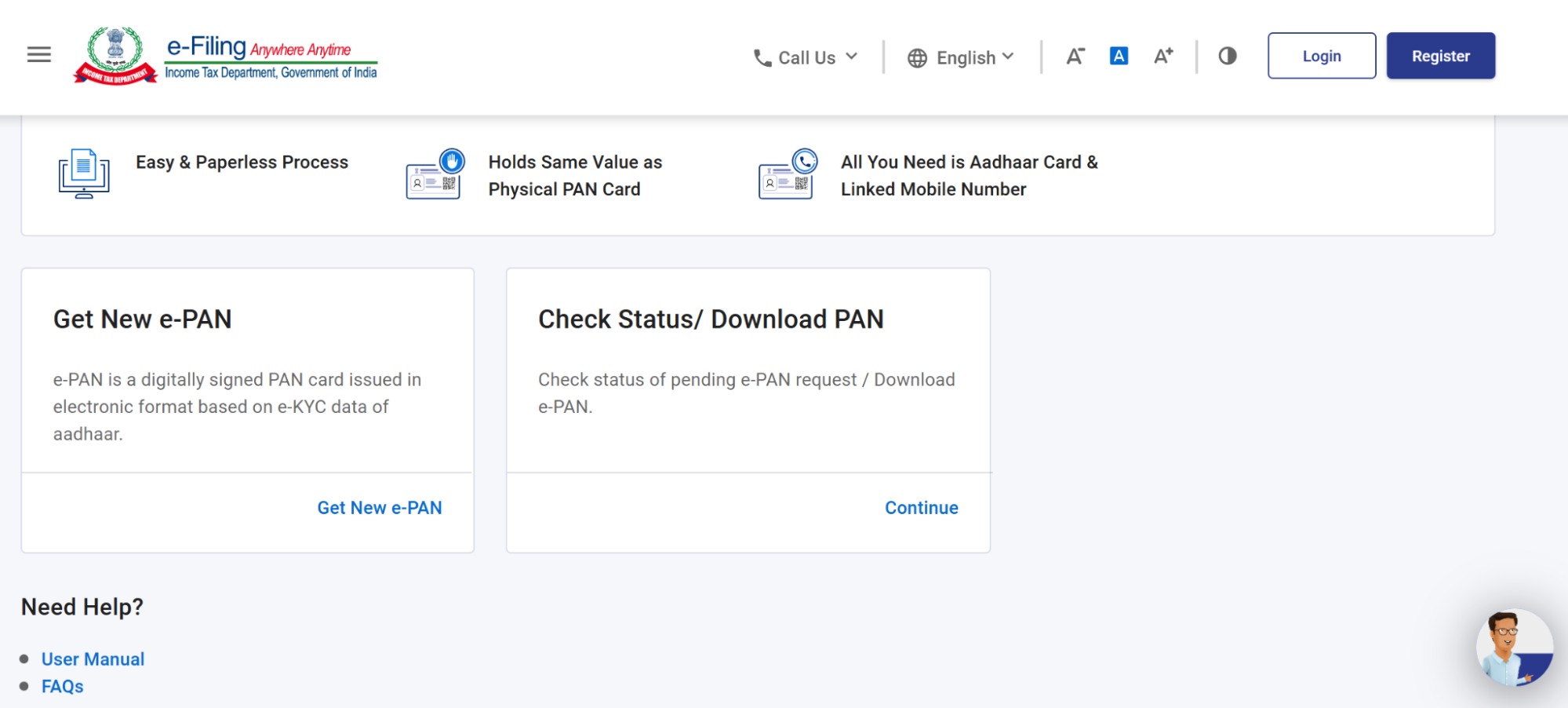This screenshot has height=708, width=1568.
Task: Click 'Holds Same Value as Physical PAN Card' text
Action: 575,176
